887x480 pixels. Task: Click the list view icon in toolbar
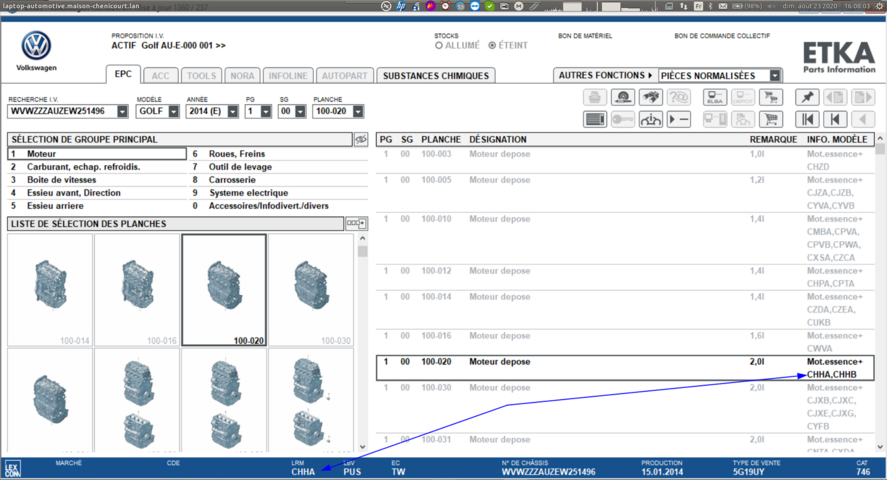pos(595,119)
